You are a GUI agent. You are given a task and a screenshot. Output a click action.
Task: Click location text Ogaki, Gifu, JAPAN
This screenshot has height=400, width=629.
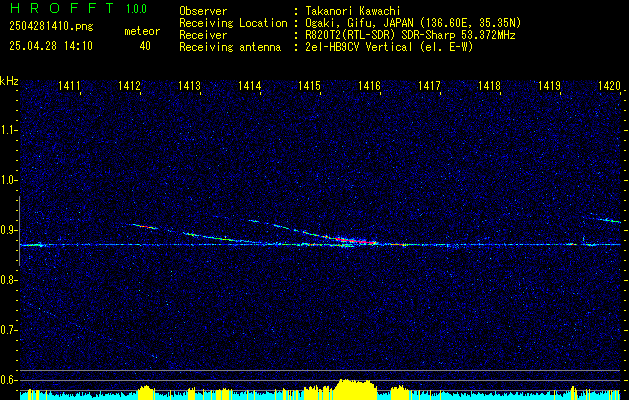[x=359, y=23]
